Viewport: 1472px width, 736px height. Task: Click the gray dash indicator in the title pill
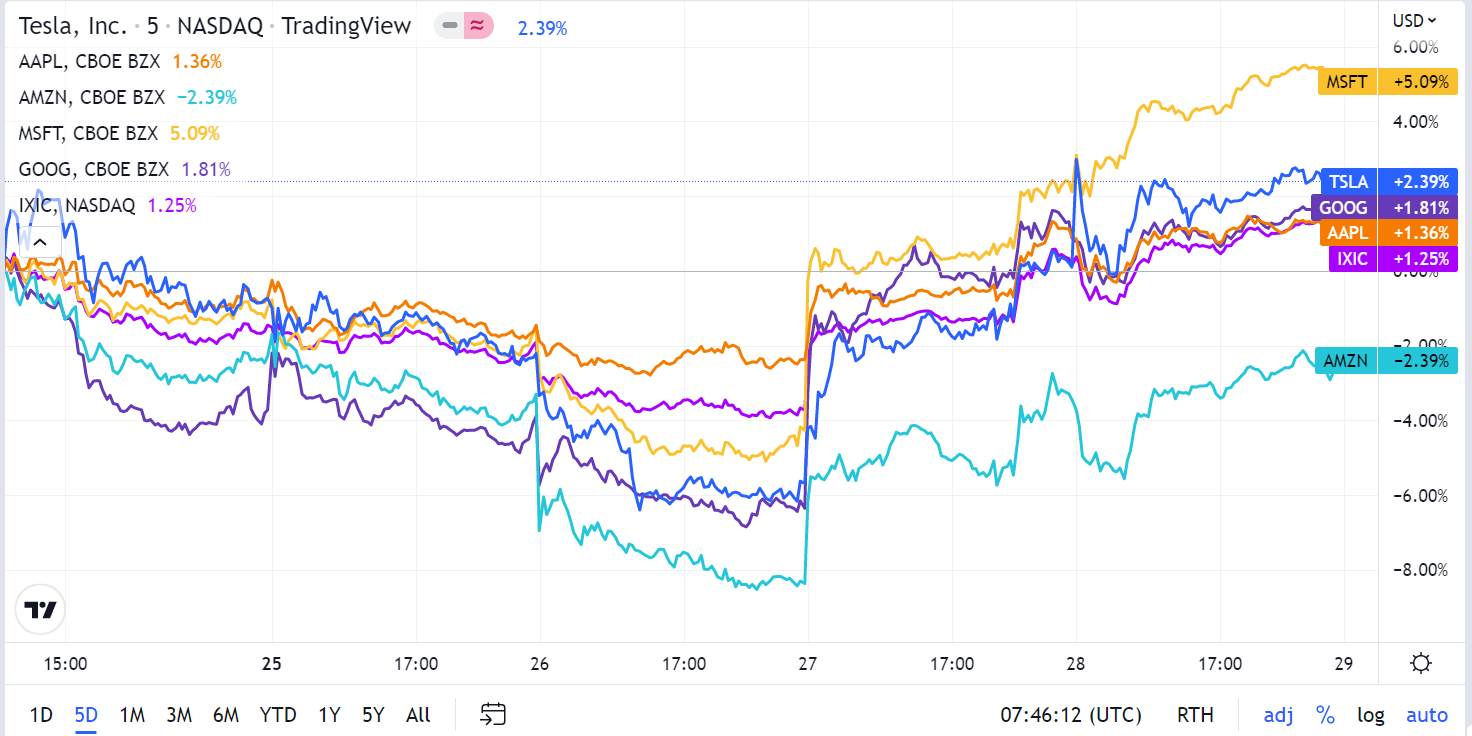450,26
